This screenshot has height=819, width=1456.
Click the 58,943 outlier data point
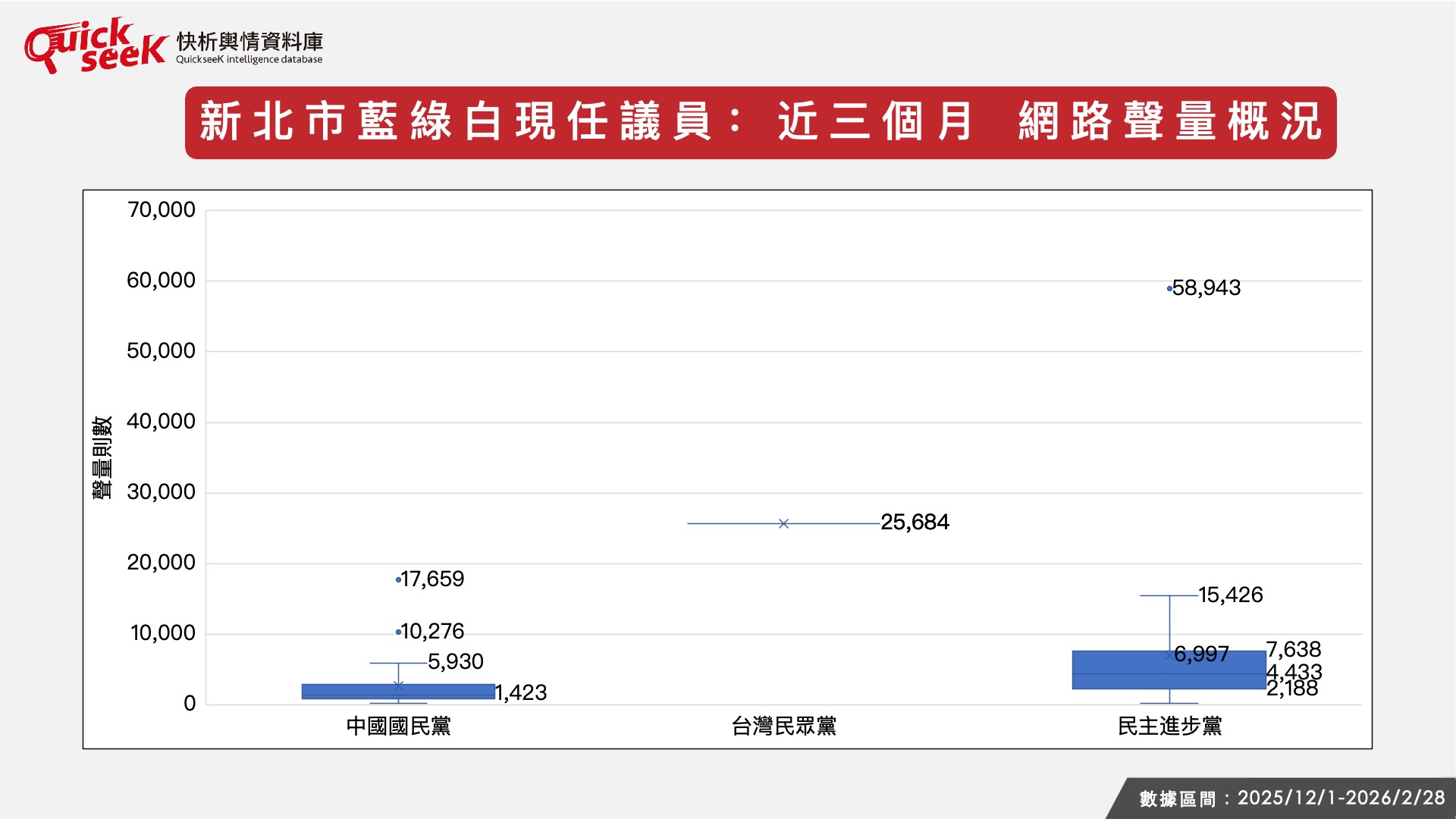click(1169, 289)
